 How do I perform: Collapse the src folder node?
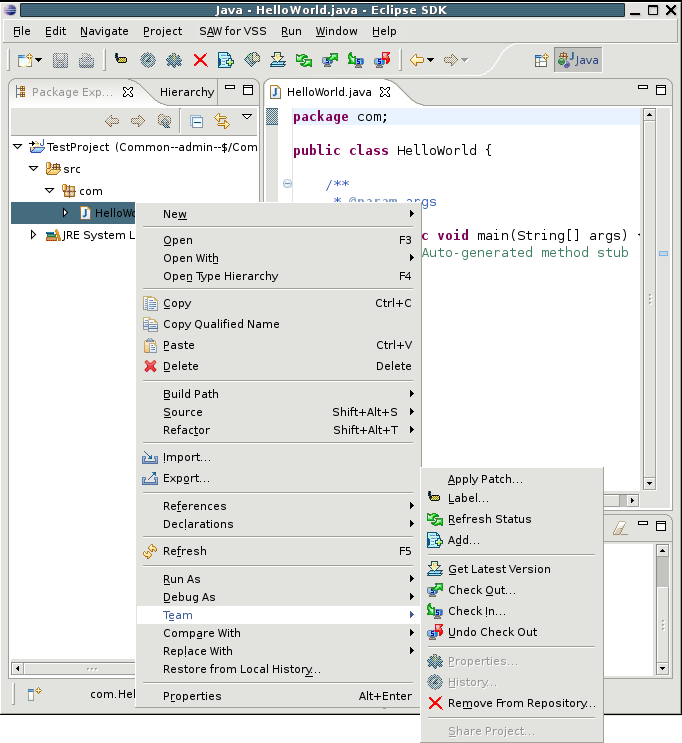pos(34,168)
